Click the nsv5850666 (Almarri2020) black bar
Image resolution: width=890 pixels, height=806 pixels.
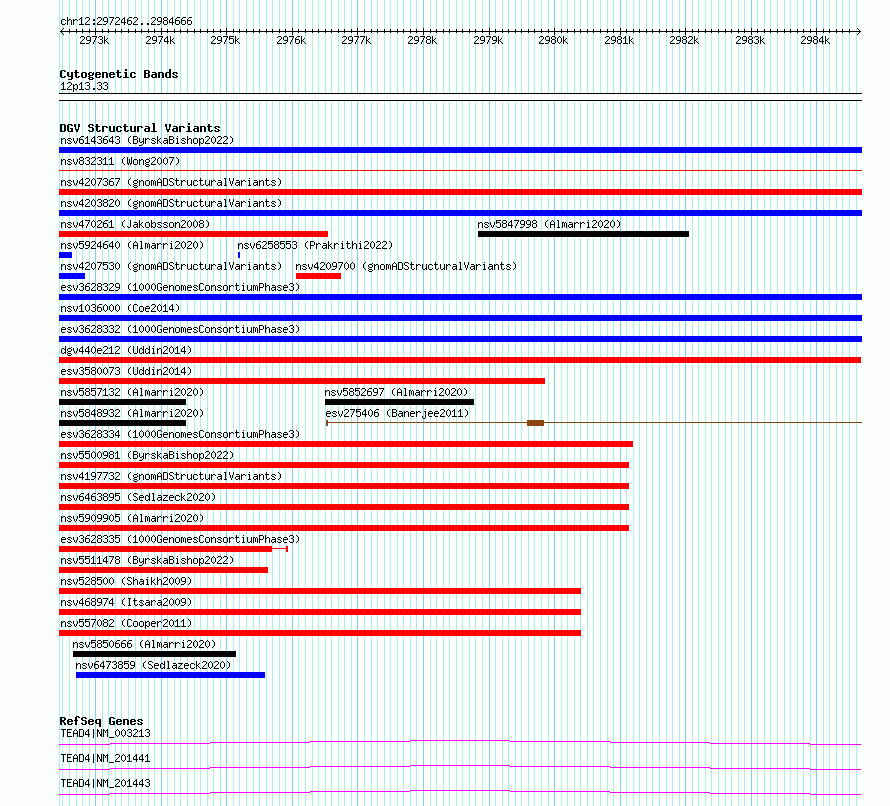[x=154, y=654]
